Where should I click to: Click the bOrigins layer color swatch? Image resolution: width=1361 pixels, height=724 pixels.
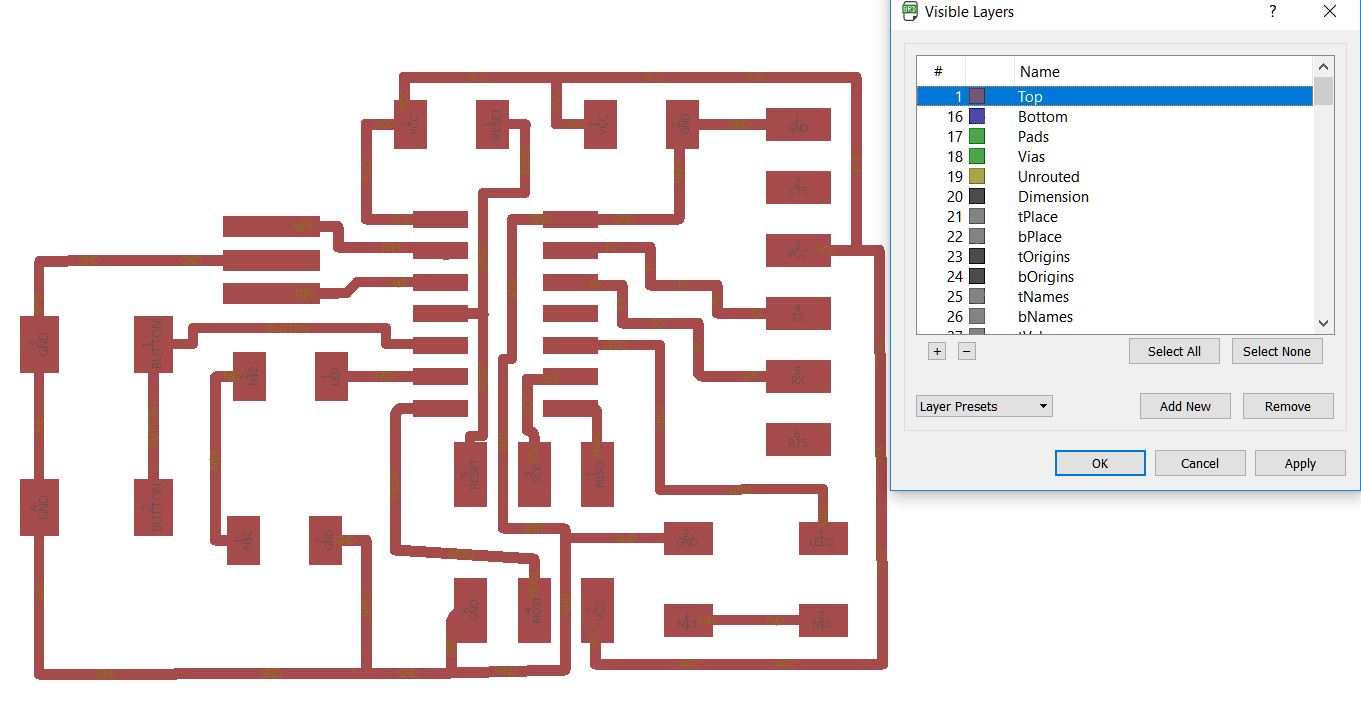977,276
